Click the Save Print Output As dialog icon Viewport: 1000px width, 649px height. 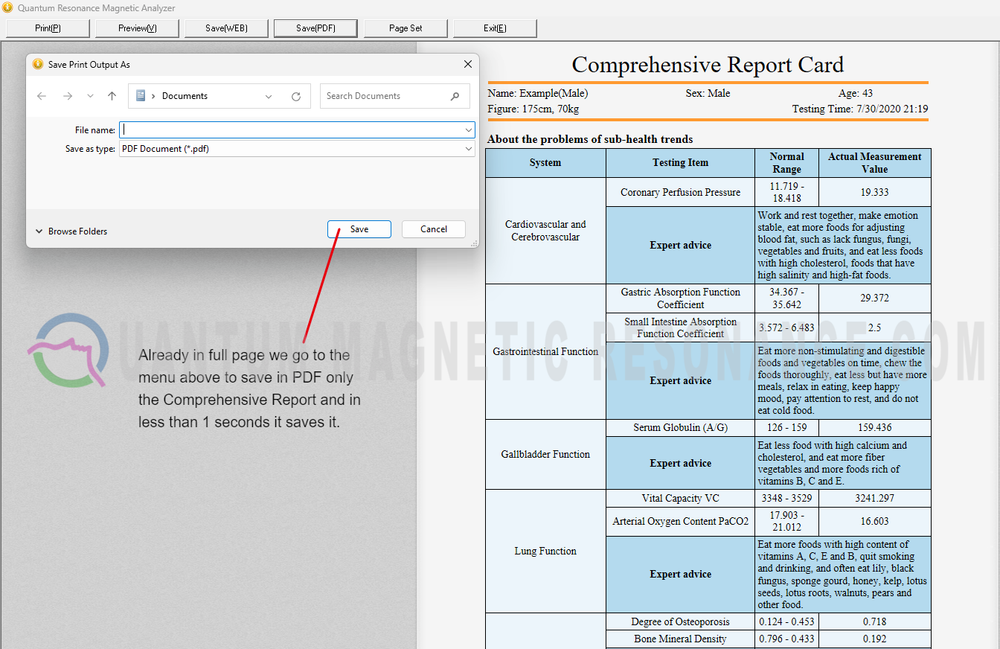click(x=37, y=63)
